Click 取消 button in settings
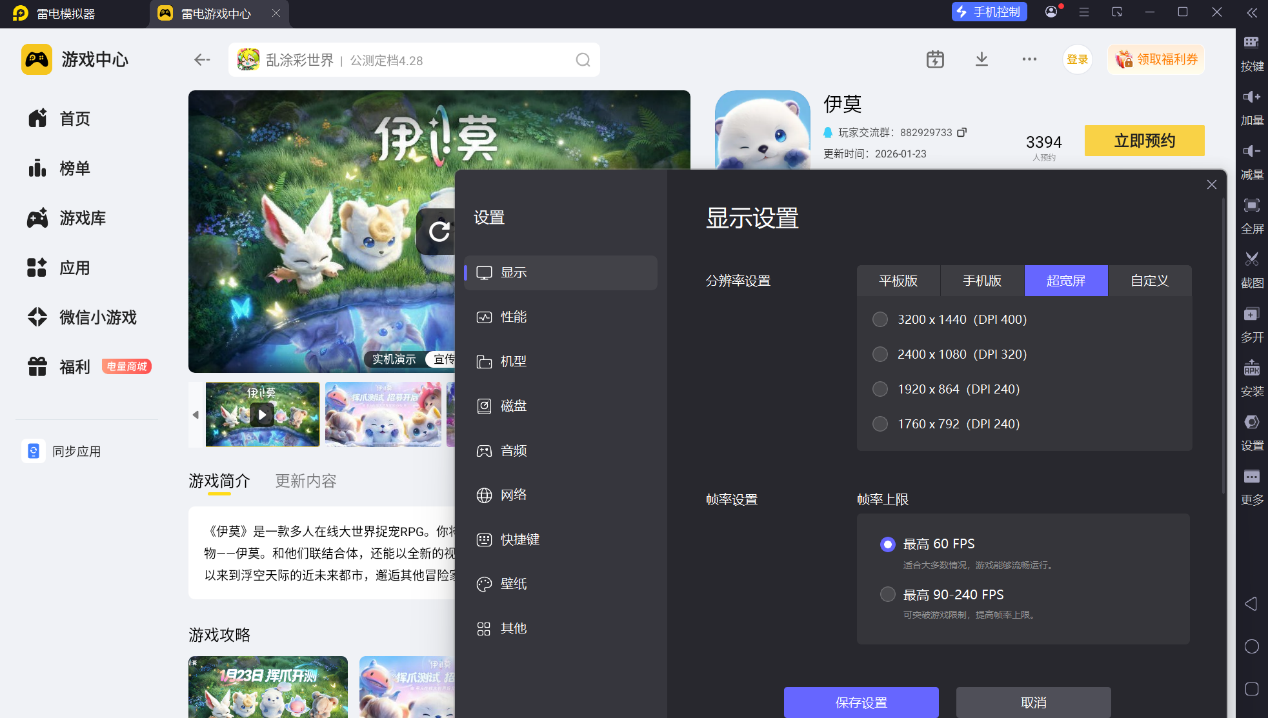This screenshot has width=1268, height=718. pos(1033,702)
